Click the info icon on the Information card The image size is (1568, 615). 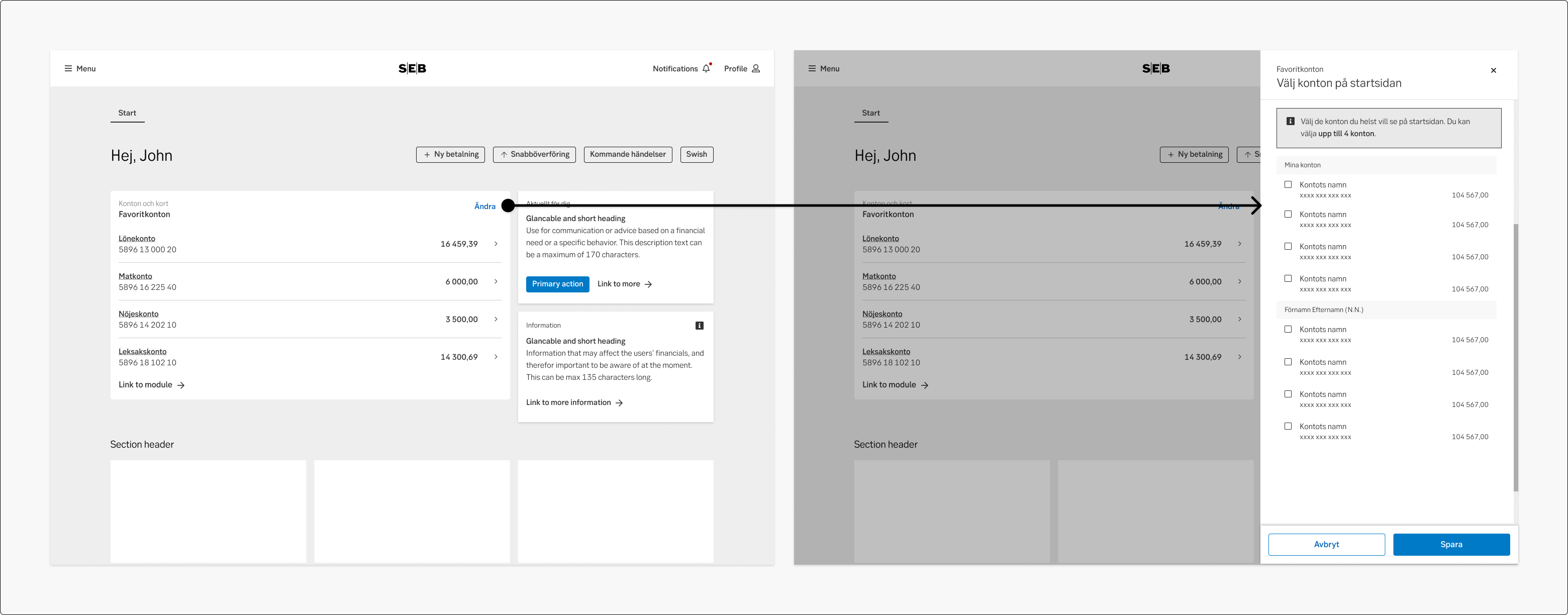point(700,326)
